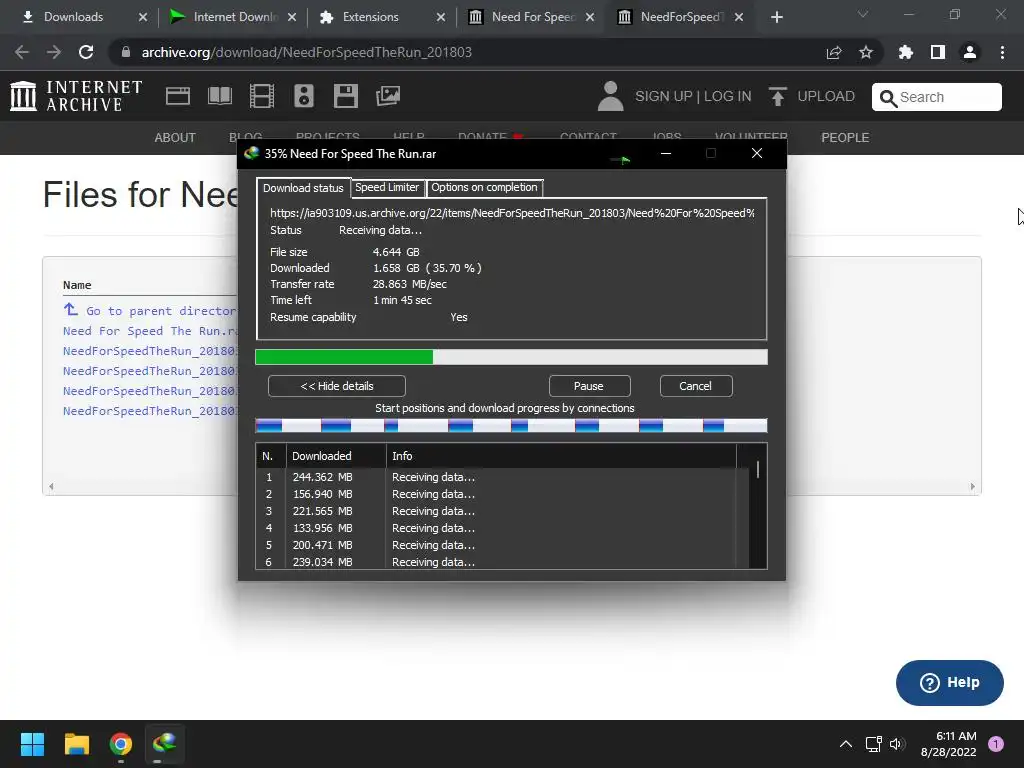The height and width of the screenshot is (768, 1024).
Task: Click the Need For Speed The Run.rar file link
Action: click(x=150, y=331)
